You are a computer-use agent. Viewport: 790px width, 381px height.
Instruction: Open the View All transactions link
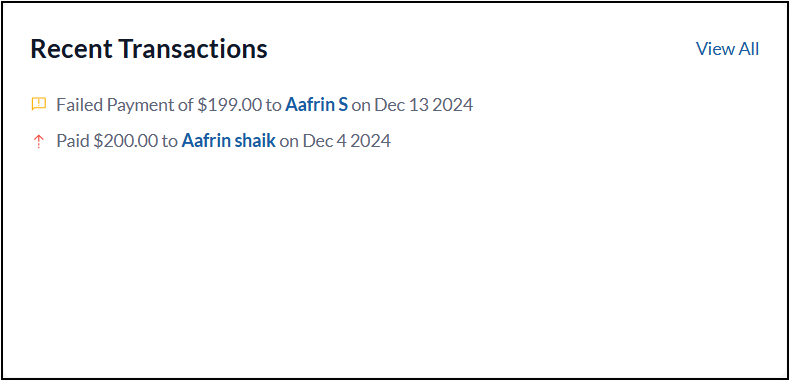pyautogui.click(x=727, y=49)
